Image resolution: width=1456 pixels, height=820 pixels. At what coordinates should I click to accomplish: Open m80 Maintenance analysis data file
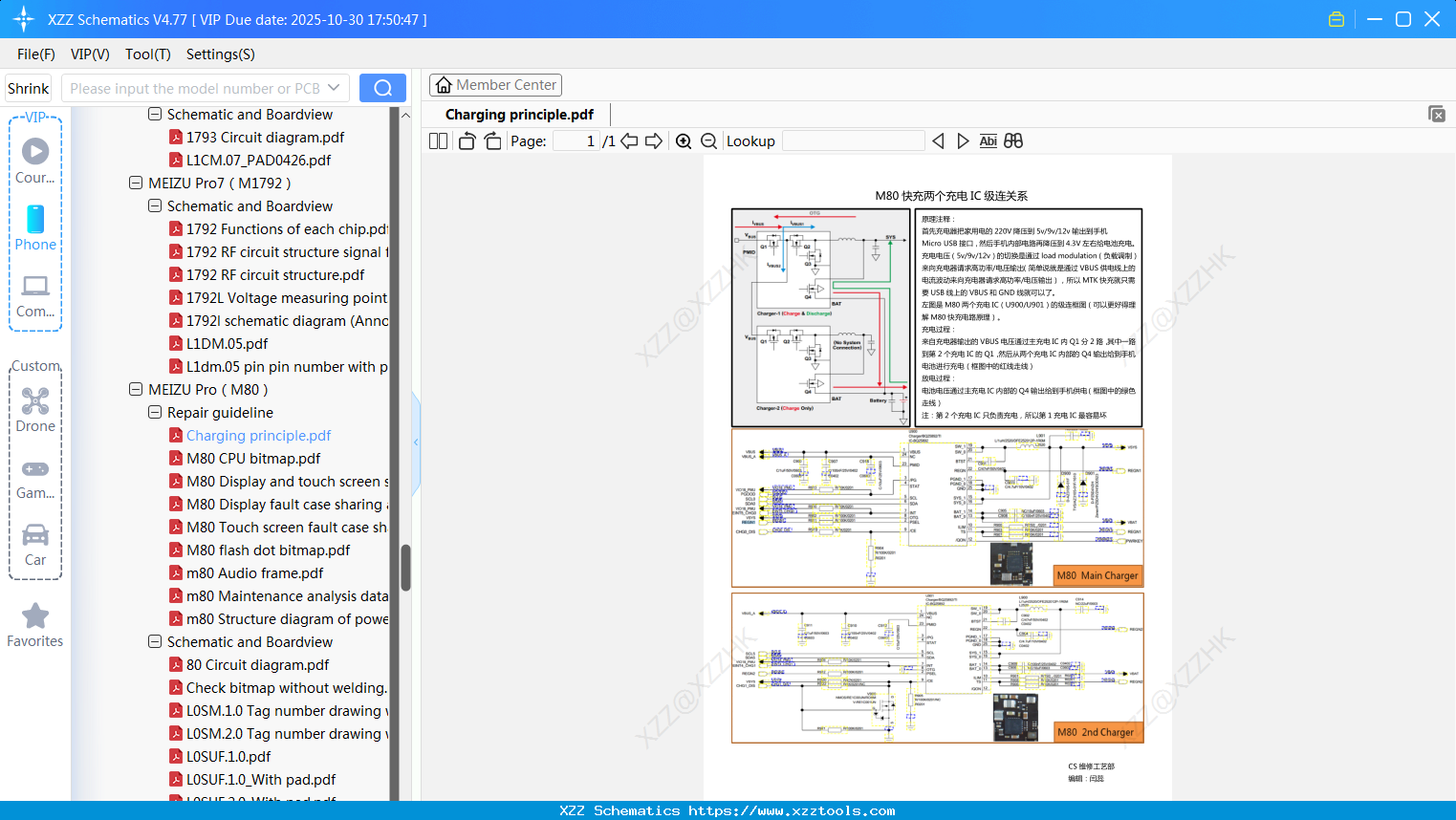click(278, 596)
